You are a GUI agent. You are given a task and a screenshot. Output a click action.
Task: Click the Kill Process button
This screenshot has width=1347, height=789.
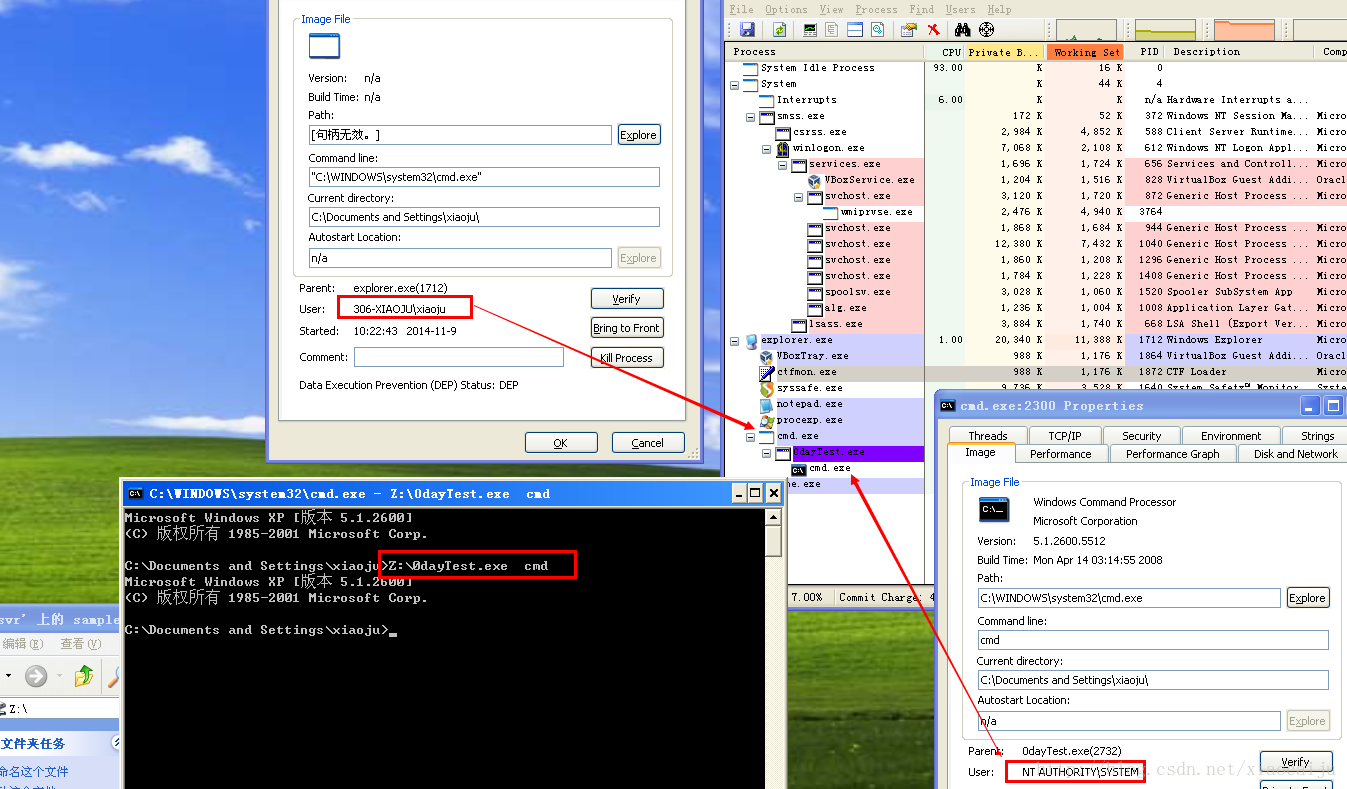[x=626, y=357]
